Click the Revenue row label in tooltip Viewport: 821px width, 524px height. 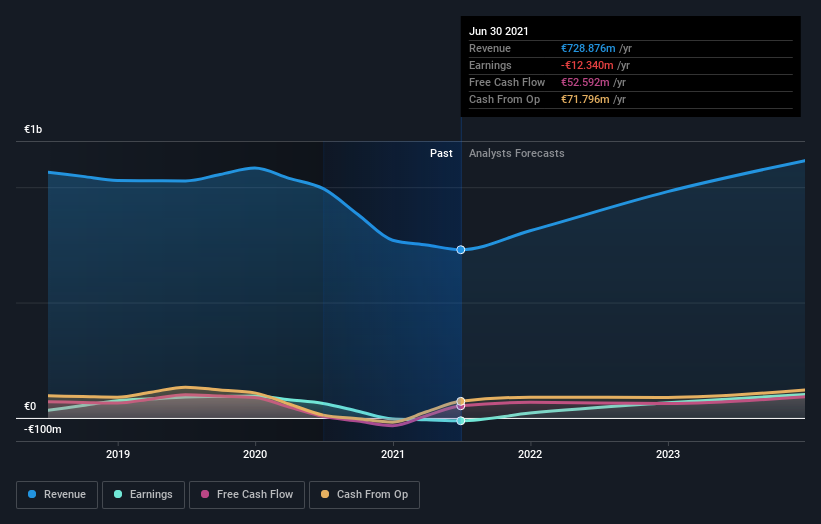click(490, 48)
